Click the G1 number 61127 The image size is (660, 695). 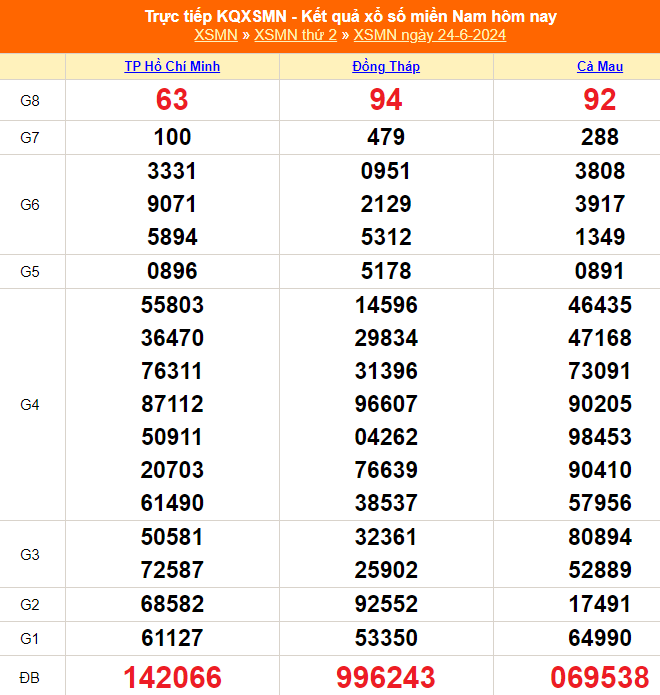click(x=172, y=638)
